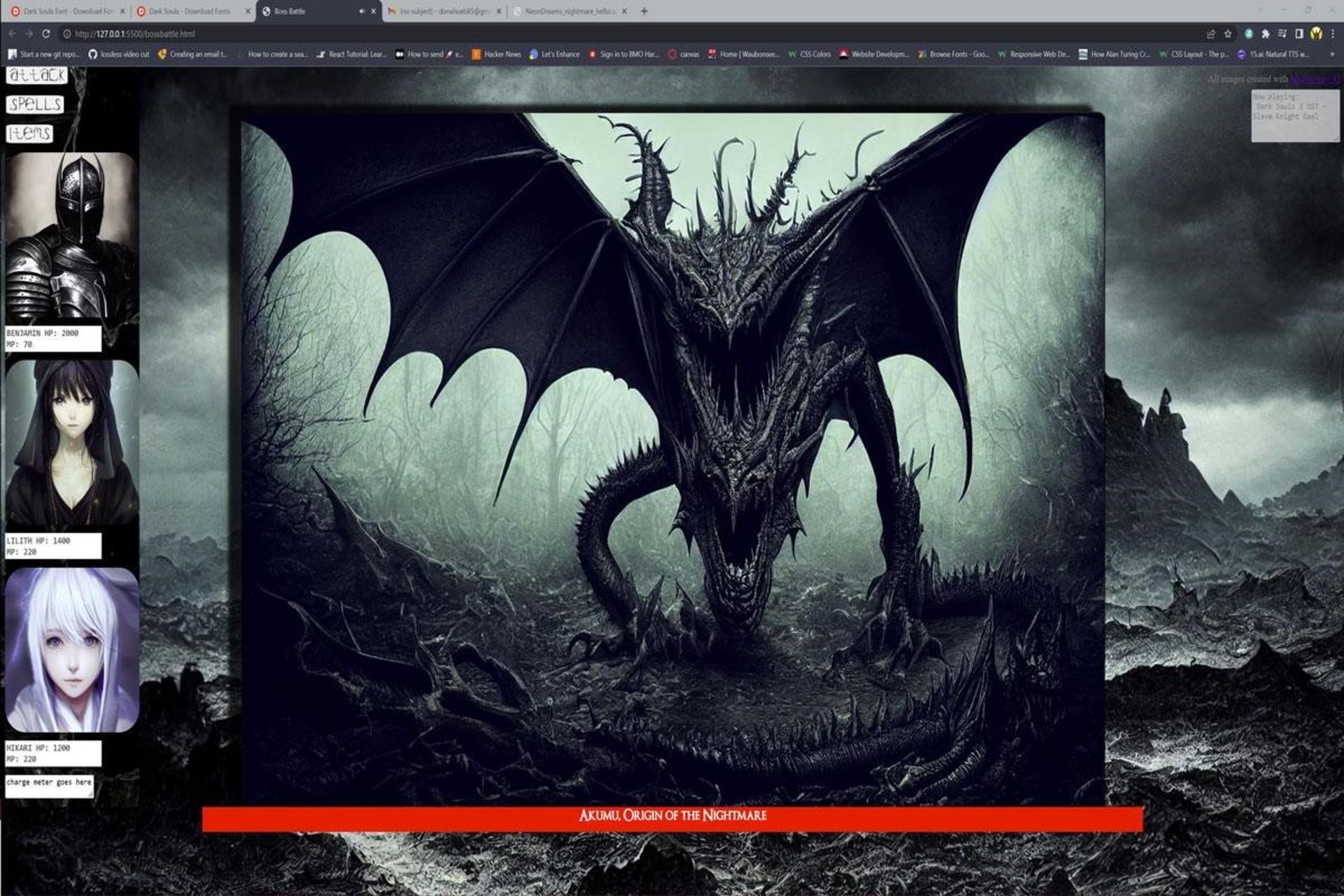Open the tab search dropdown arrow
Image resolution: width=1344 pixels, height=896 pixels.
[x=1260, y=10]
